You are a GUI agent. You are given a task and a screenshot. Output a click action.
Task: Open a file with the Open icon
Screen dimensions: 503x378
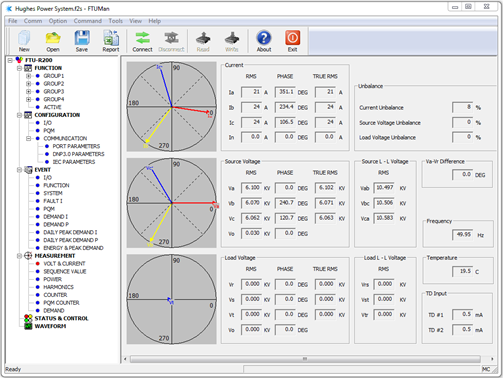(53, 41)
